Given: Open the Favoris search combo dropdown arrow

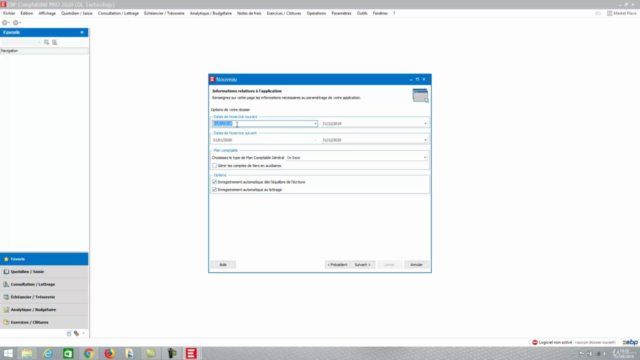Looking at the screenshot, I should point(39,42).
